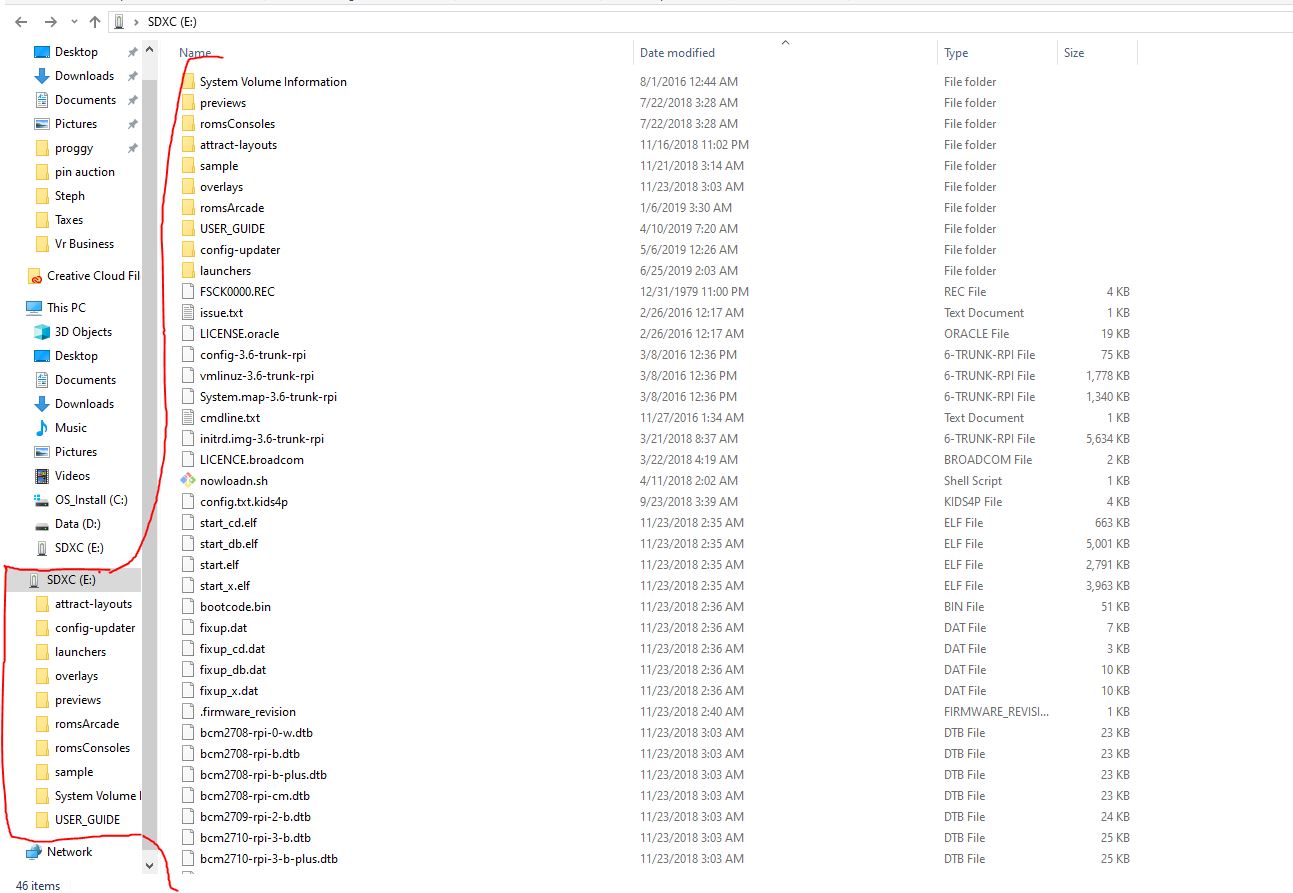Sort files by Date modified column
The width and height of the screenshot is (1293, 893).
click(677, 53)
